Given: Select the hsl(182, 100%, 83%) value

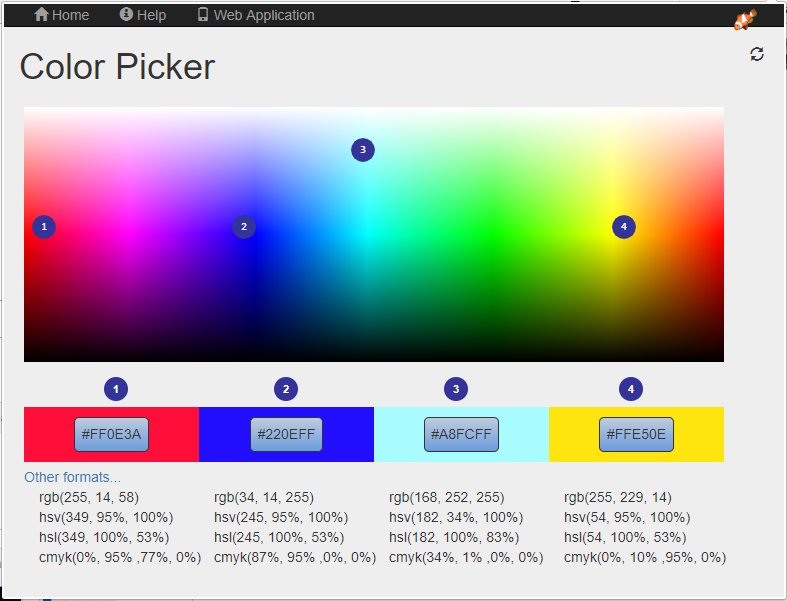Looking at the screenshot, I should [454, 537].
